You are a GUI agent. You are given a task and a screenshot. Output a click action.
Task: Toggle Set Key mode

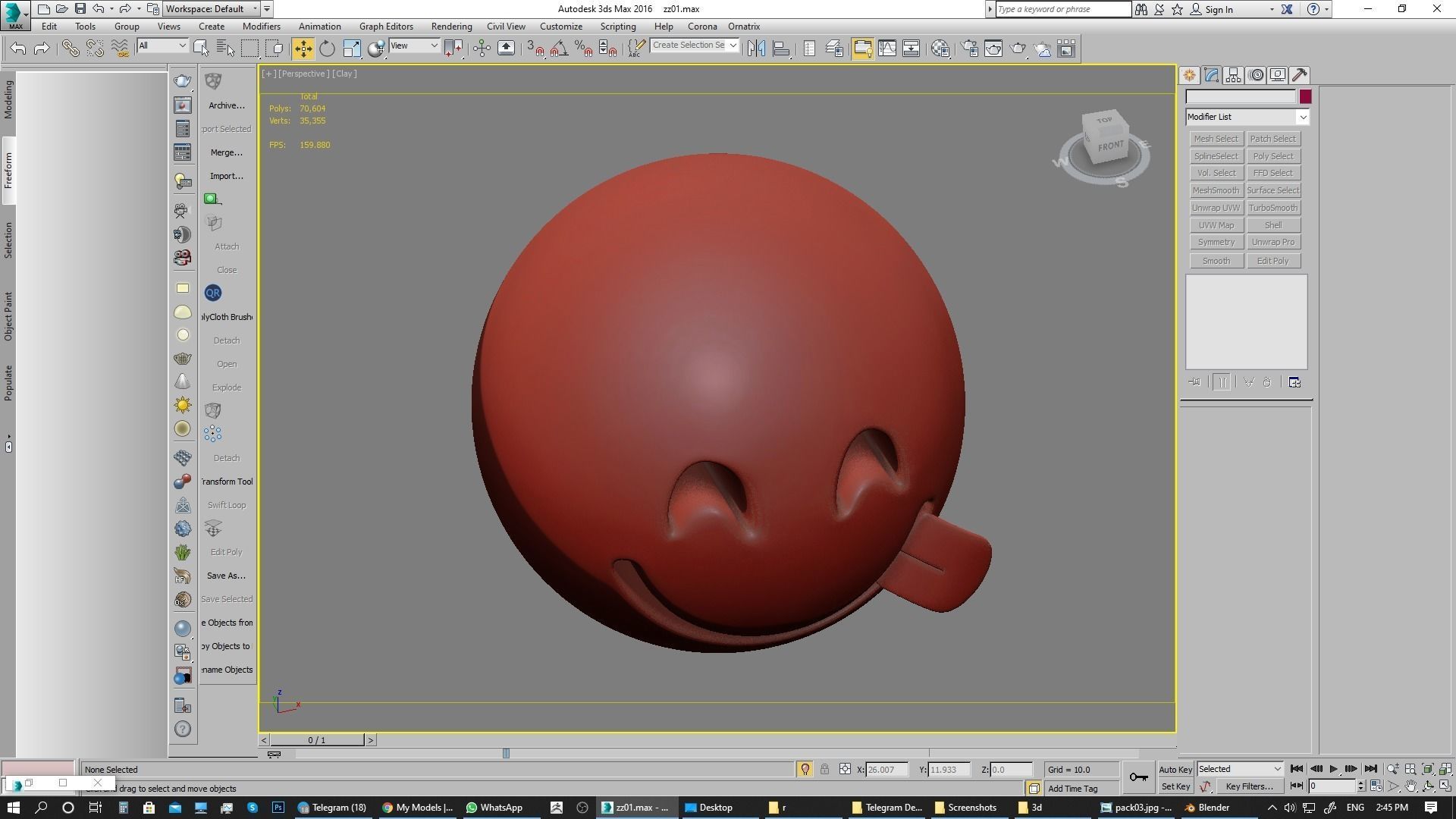1175,786
